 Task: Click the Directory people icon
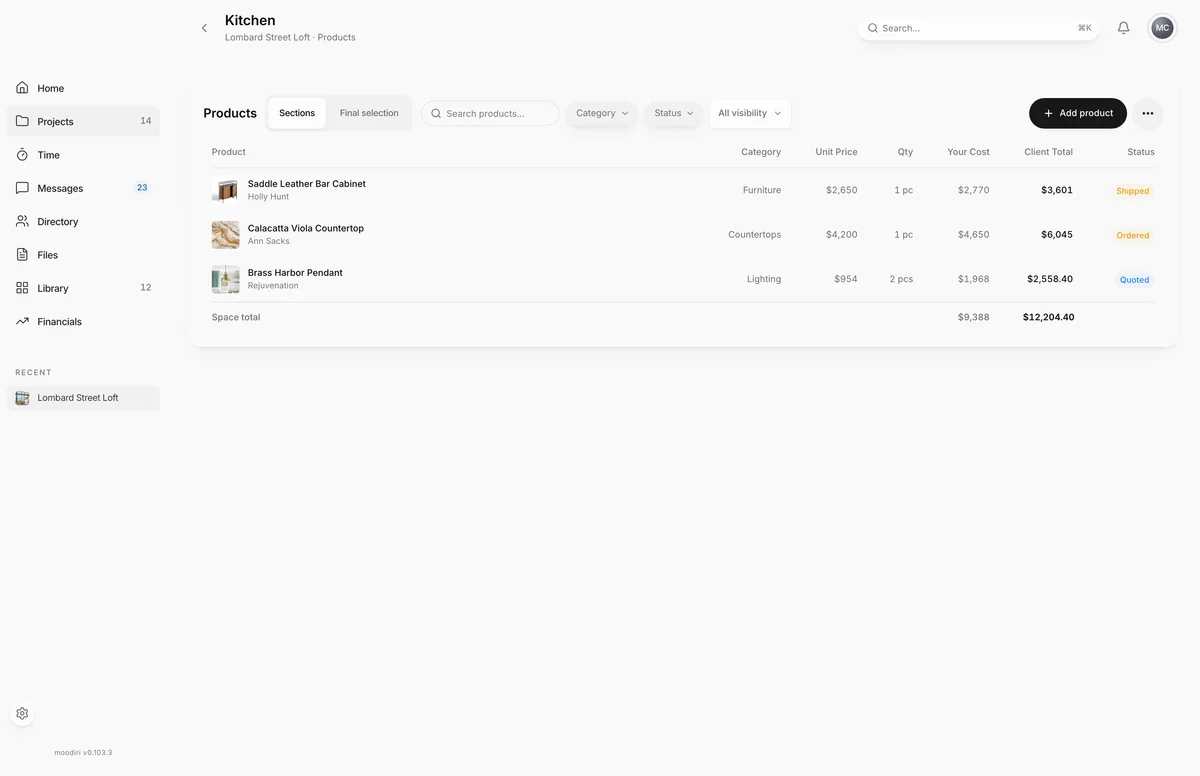[x=22, y=221]
